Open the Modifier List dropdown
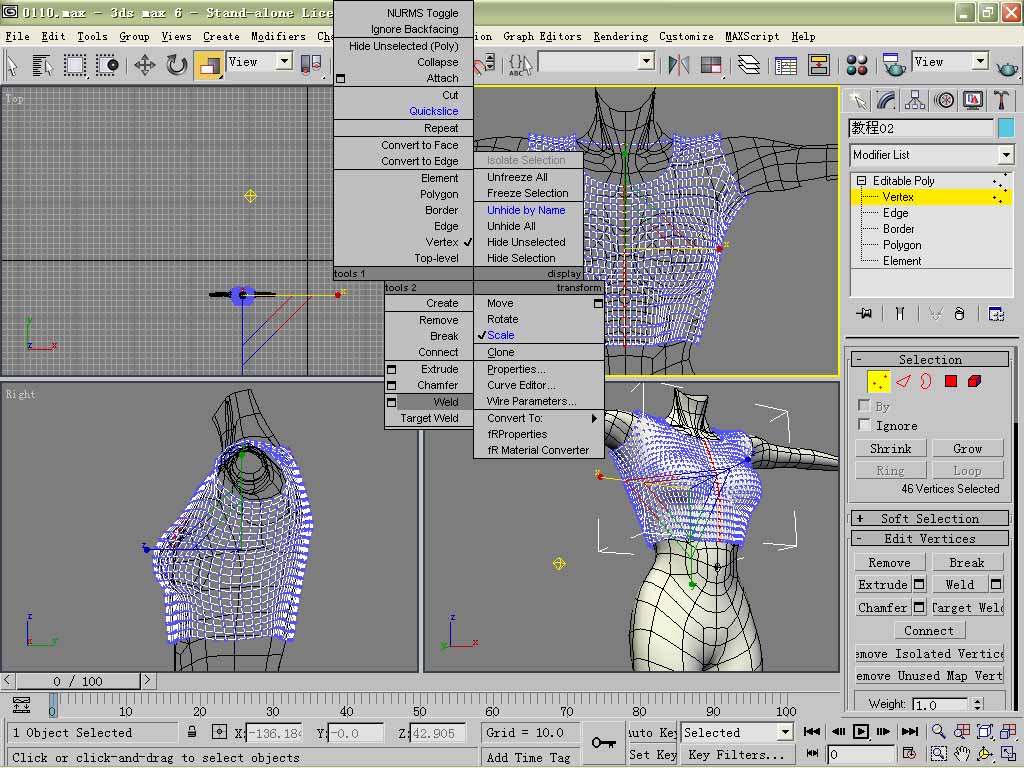 coord(1006,155)
